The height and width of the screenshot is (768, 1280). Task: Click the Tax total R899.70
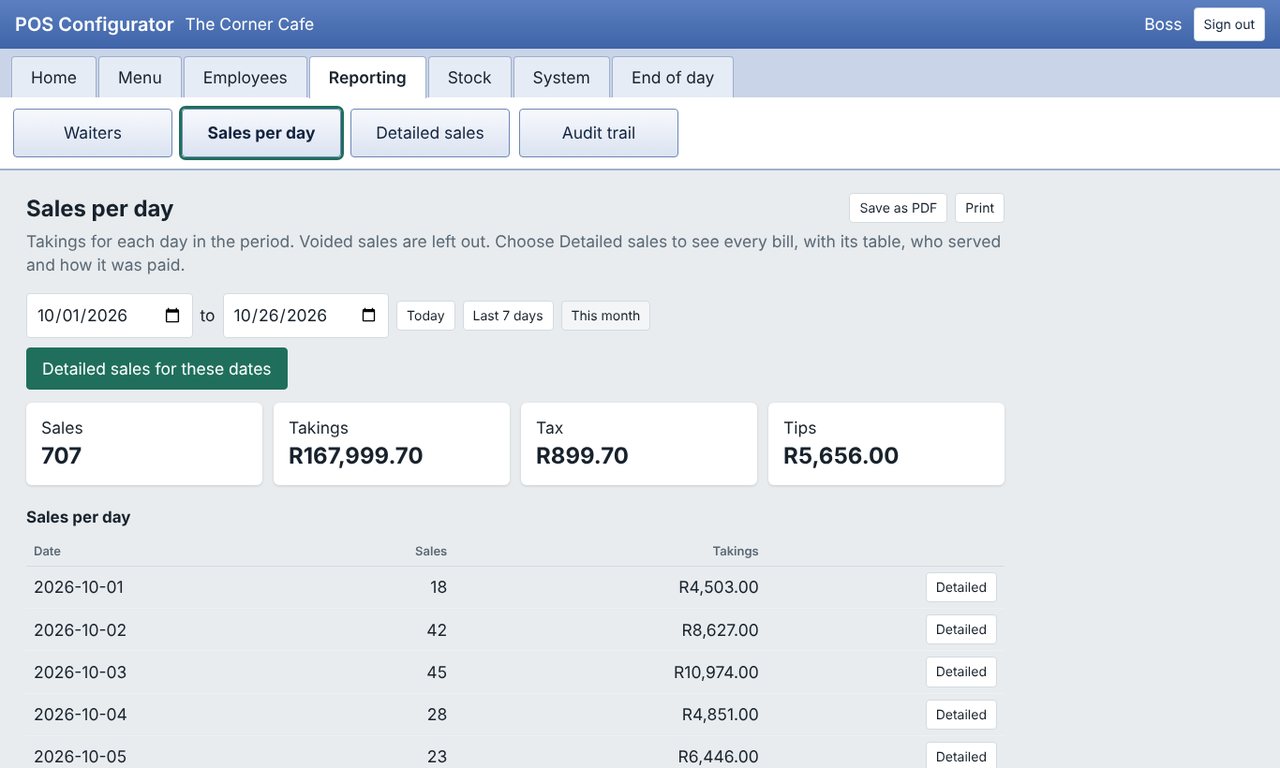pos(582,456)
